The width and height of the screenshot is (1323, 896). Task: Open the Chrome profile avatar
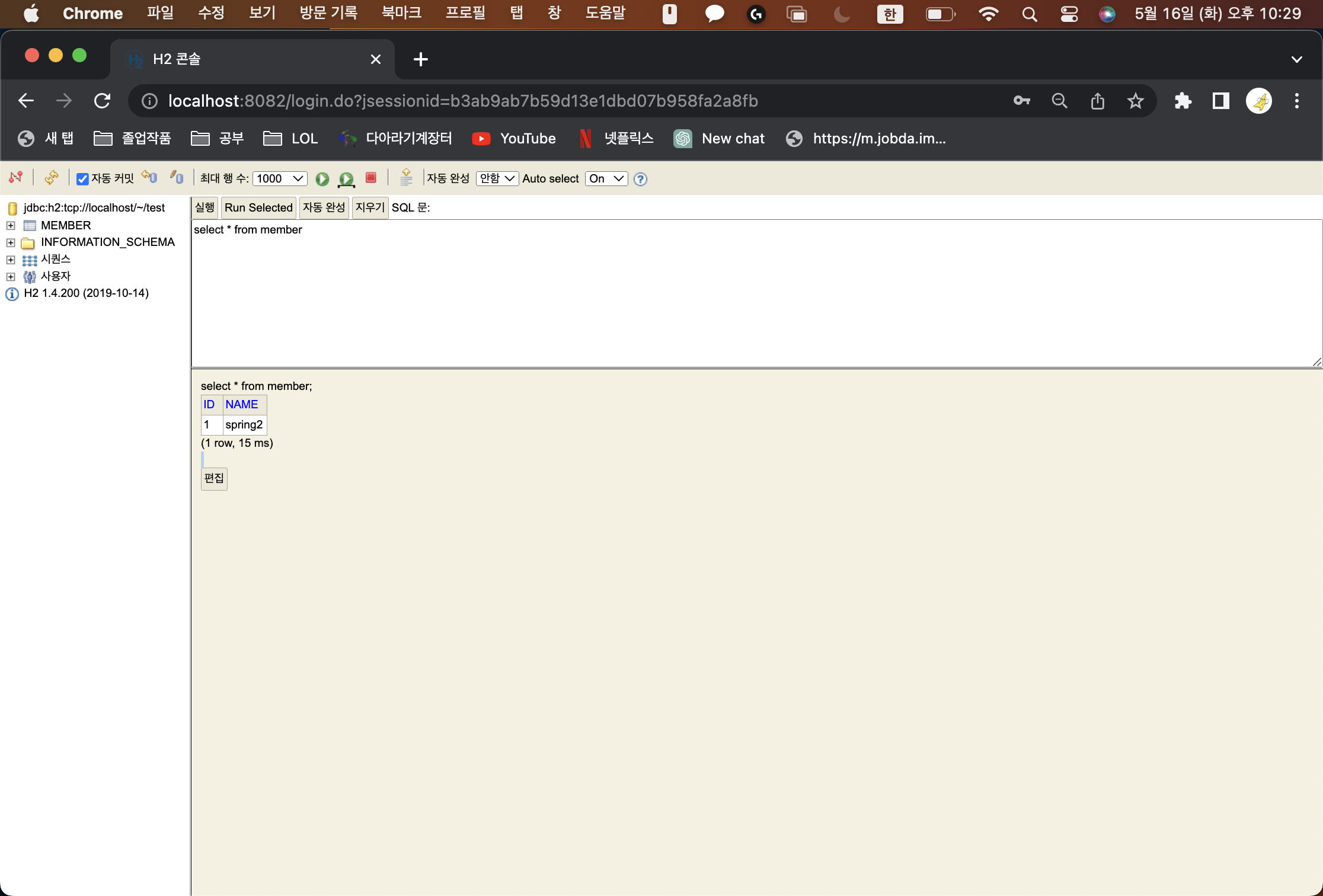pos(1259,101)
